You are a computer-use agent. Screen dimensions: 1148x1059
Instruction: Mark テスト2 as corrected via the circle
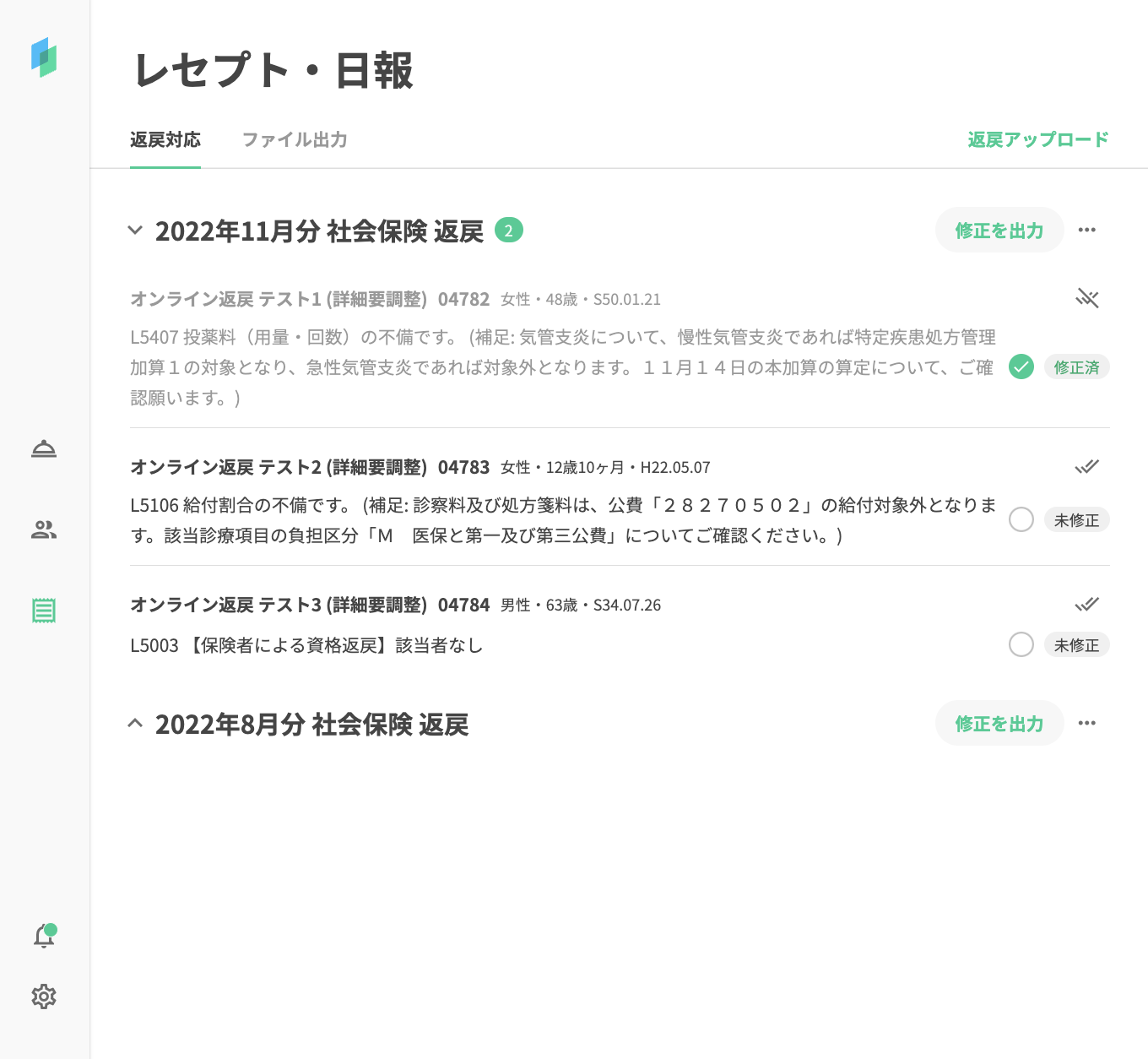pos(1021,519)
